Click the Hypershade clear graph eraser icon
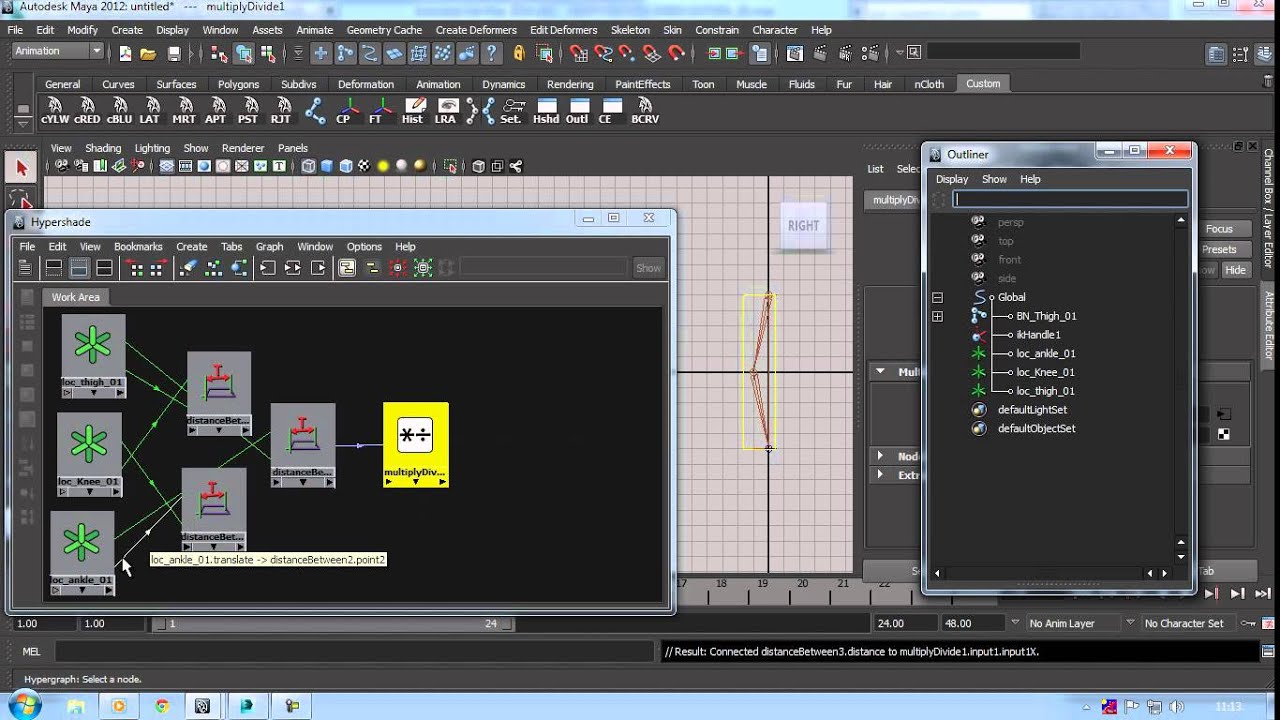This screenshot has height=720, width=1280. coord(188,268)
